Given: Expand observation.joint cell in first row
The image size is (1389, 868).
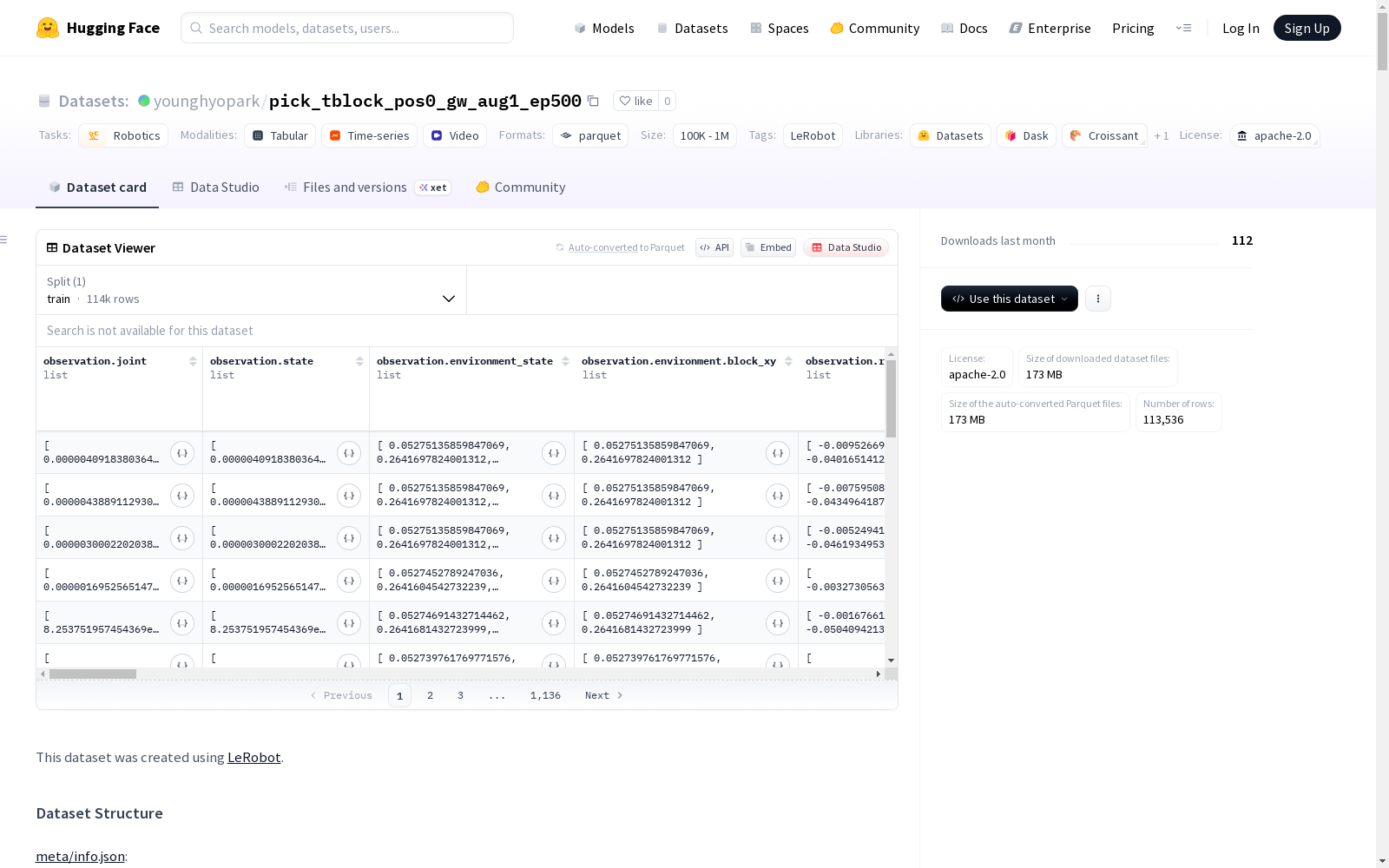Looking at the screenshot, I should click(182, 453).
